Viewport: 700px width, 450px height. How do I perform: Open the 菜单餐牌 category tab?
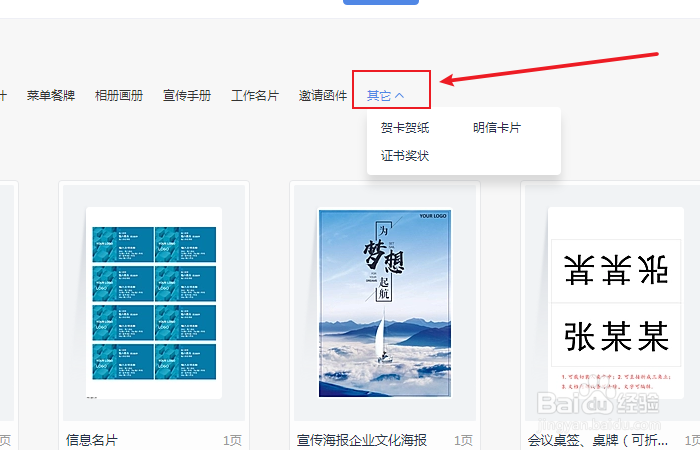pos(51,96)
